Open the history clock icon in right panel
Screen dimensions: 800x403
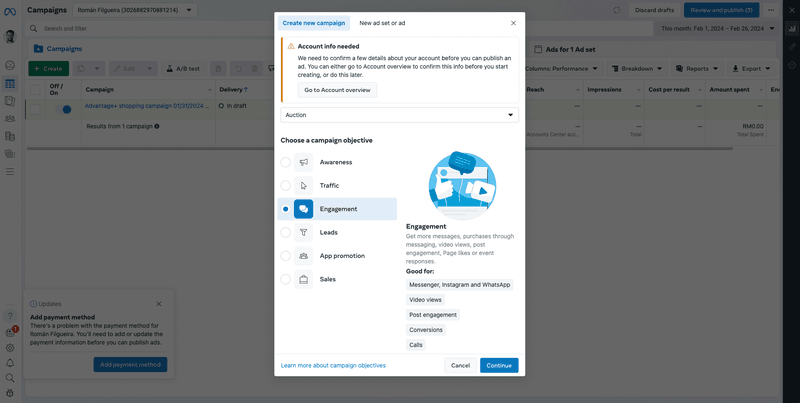[x=792, y=65]
